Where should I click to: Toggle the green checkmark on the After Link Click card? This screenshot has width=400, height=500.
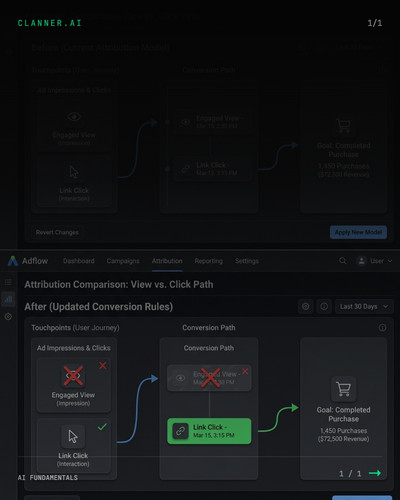click(102, 427)
